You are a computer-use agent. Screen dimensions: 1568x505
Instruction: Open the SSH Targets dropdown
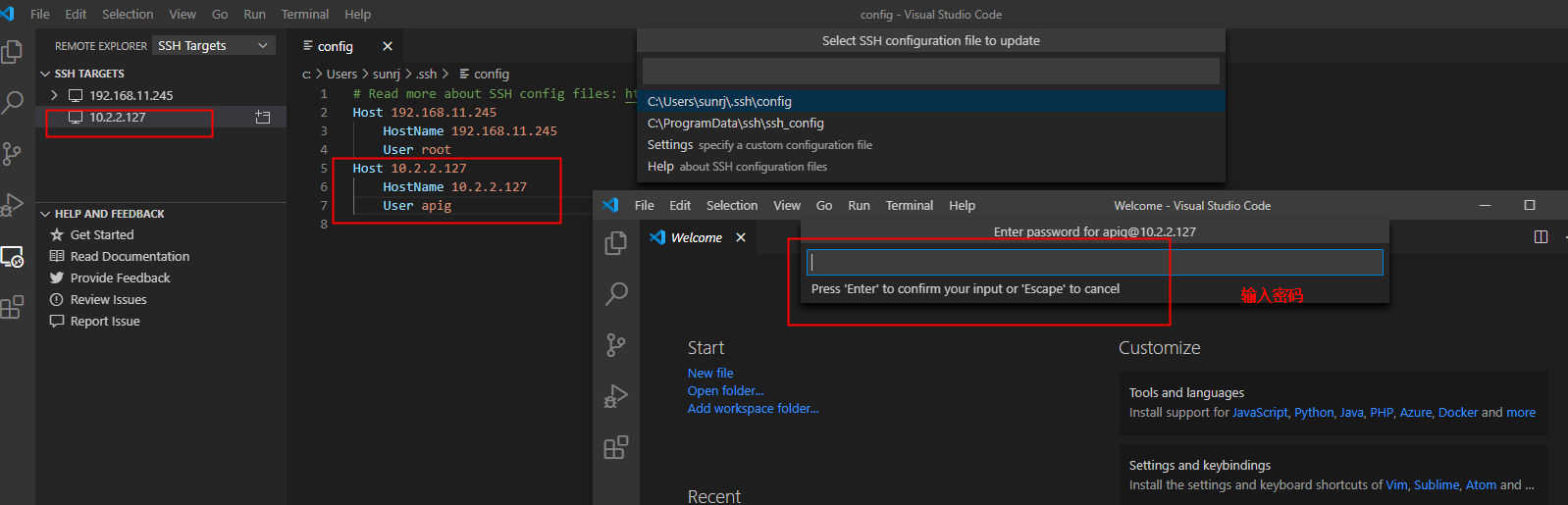pyautogui.click(x=214, y=46)
